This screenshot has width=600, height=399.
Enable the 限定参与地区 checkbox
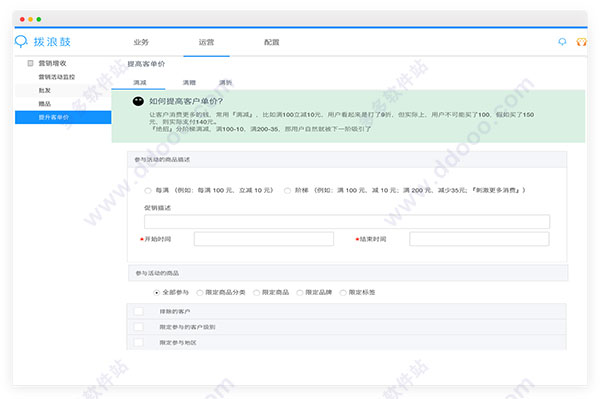pyautogui.click(x=139, y=342)
